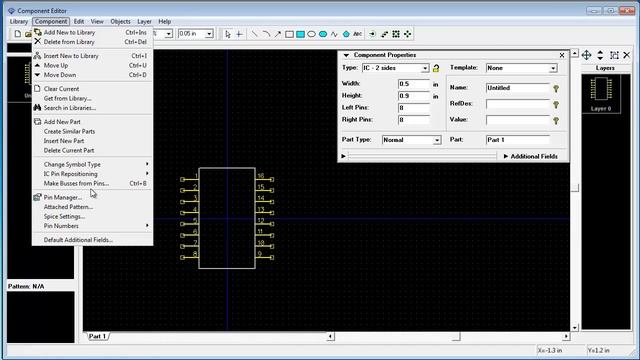Choose Insert New to Library
Viewport: 640px width, 360px height.
(92, 56)
